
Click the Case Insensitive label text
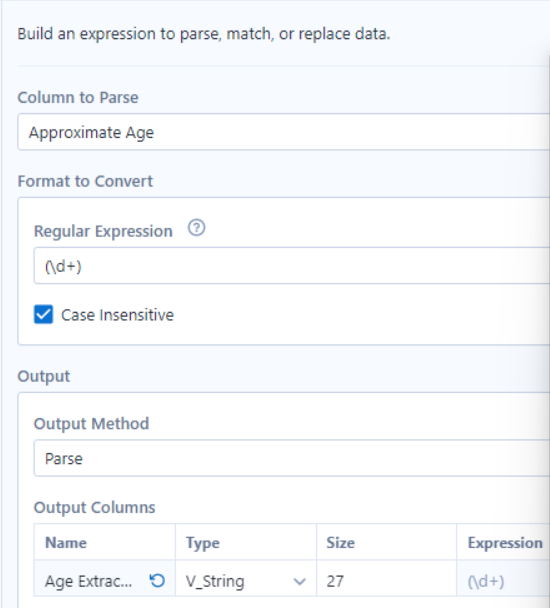point(117,315)
